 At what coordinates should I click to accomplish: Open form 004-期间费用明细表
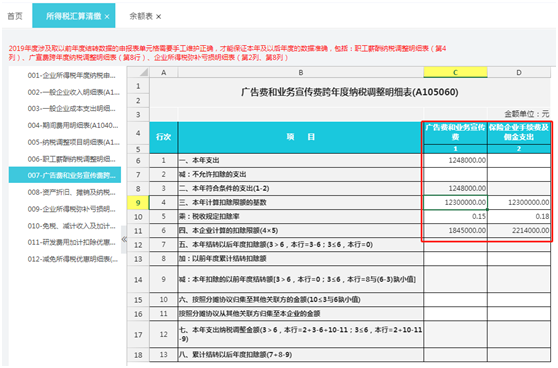(73, 125)
